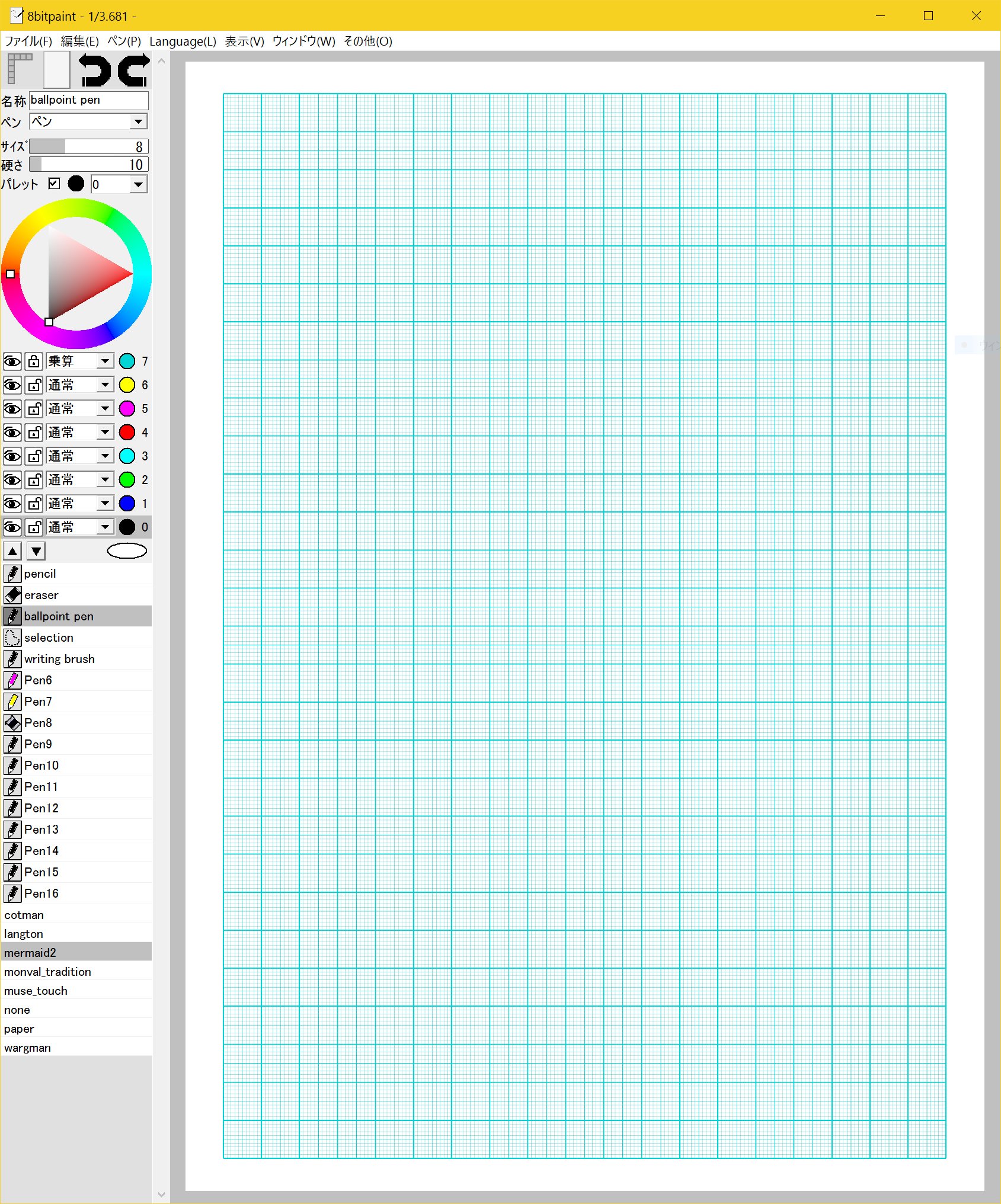Select the cotman paper texture
Screen dimensions: 1001x1204
click(x=76, y=915)
